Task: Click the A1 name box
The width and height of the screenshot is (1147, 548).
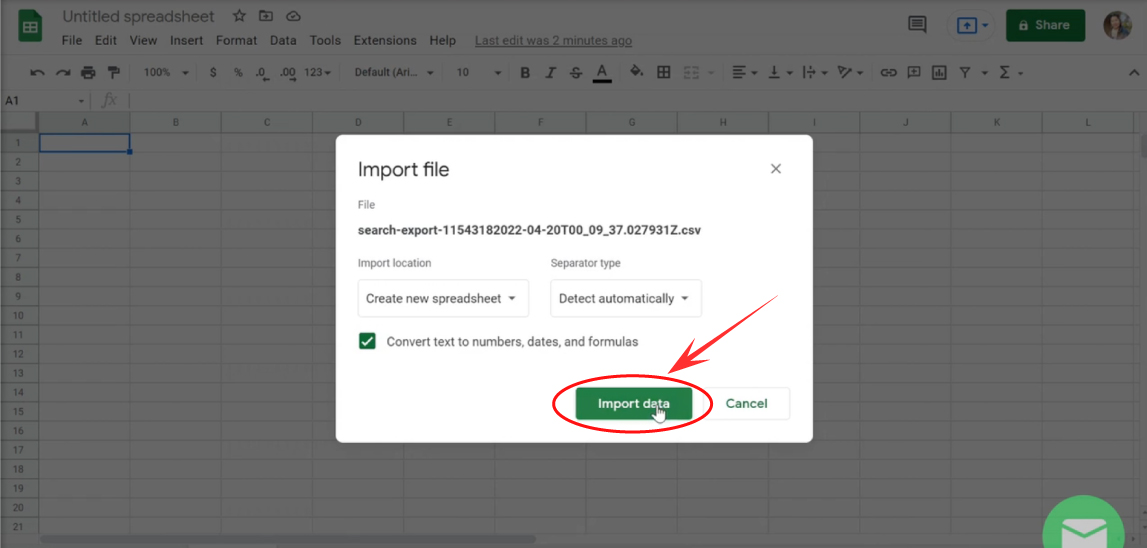Action: [x=37, y=101]
